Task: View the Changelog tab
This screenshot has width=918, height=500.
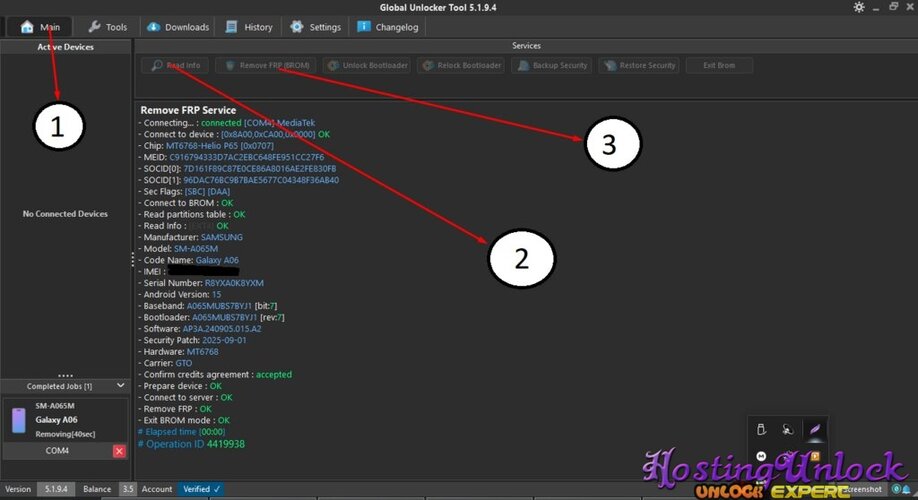Action: pyautogui.click(x=388, y=27)
